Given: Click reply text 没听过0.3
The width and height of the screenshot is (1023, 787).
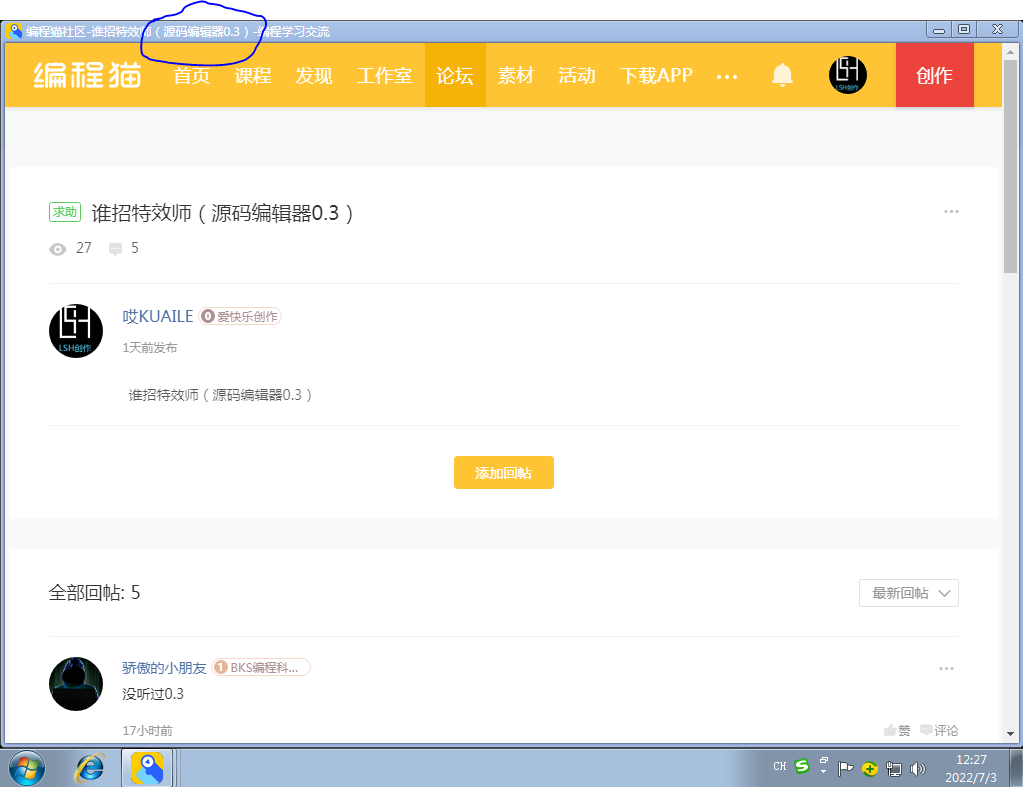Looking at the screenshot, I should [x=153, y=694].
